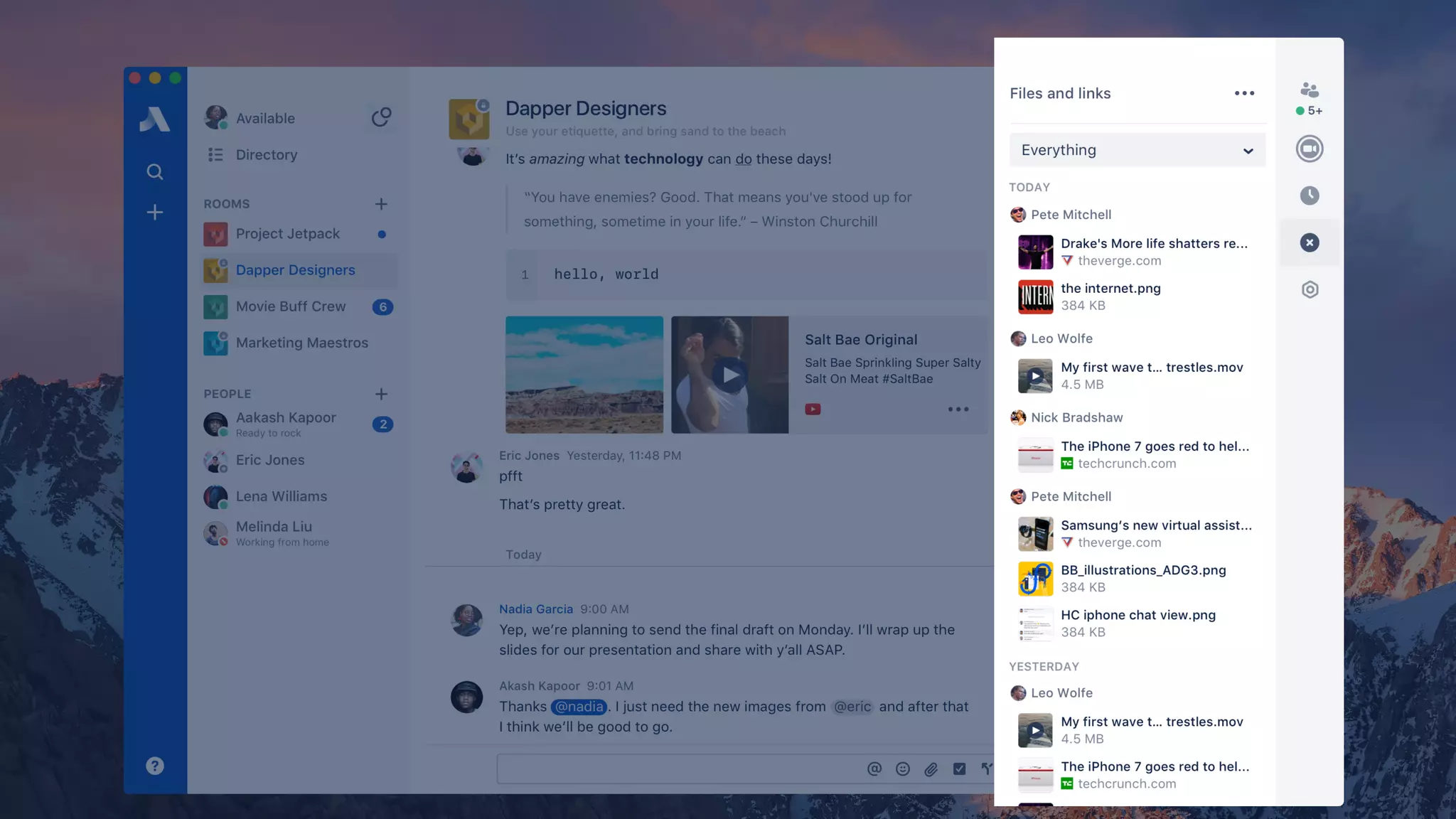The width and height of the screenshot is (1456, 819).
Task: Open Directory in sidebar
Action: [266, 154]
